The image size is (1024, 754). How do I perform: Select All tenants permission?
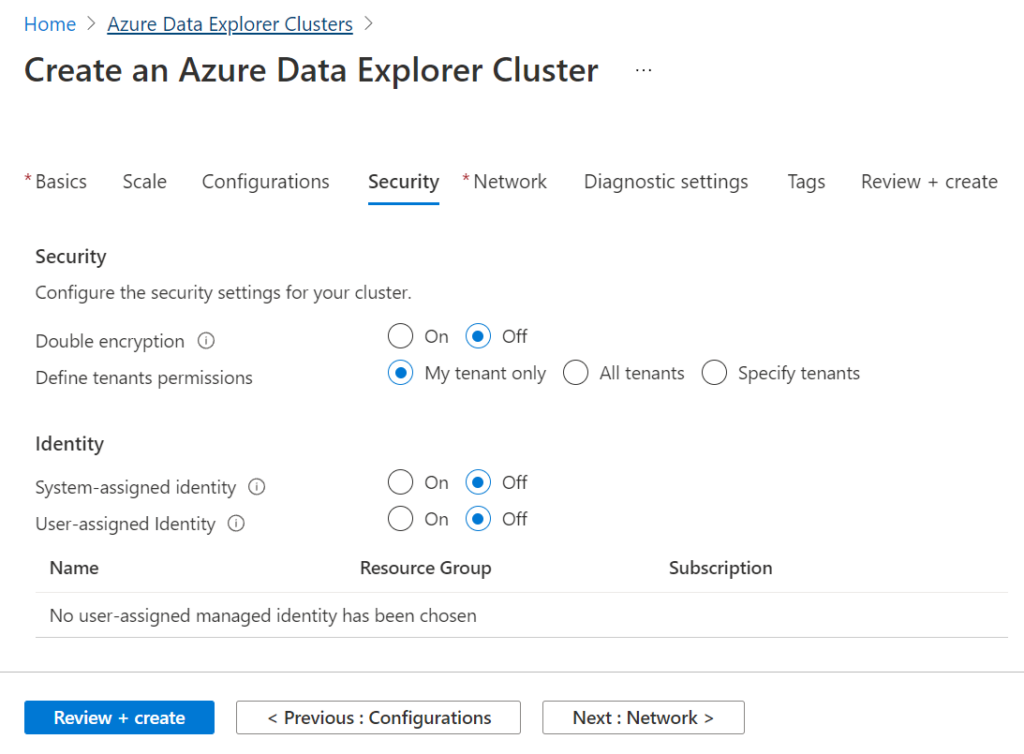point(576,372)
